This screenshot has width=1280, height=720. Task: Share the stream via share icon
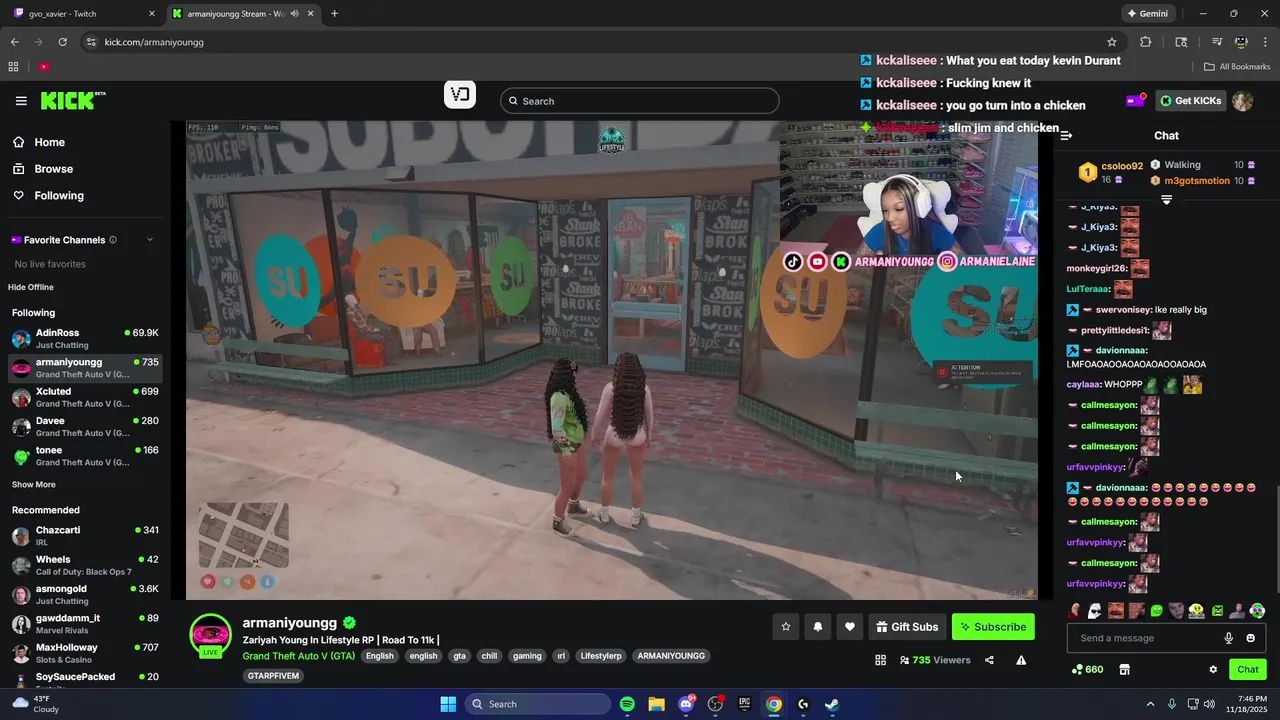[x=989, y=660]
